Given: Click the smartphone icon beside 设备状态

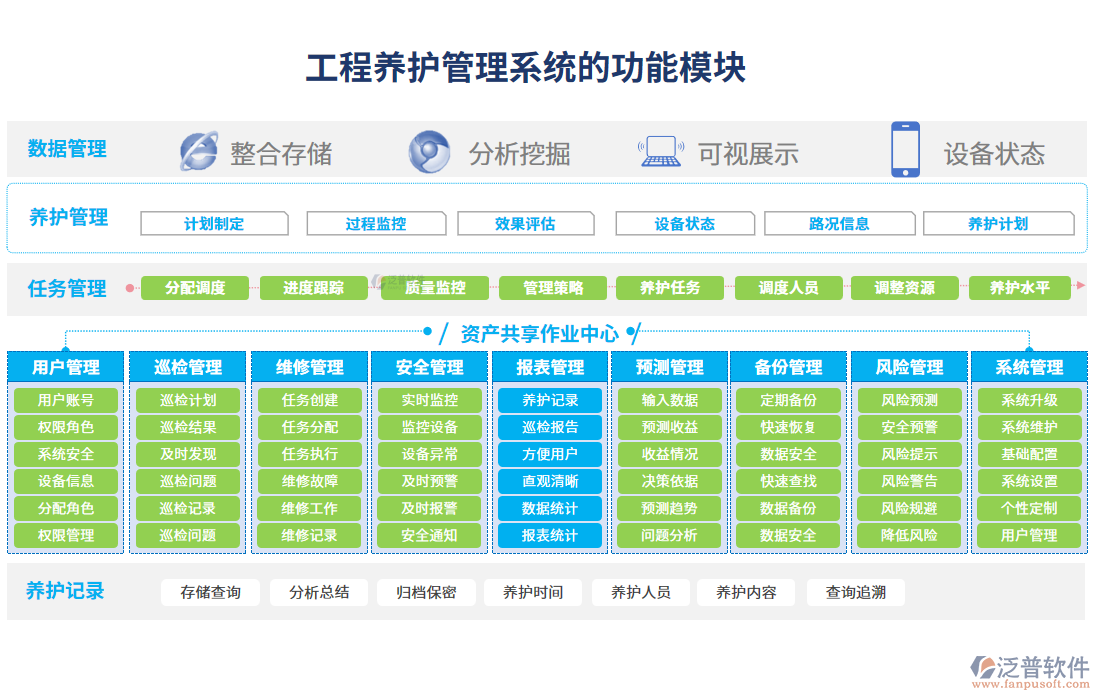Looking at the screenshot, I should click(x=905, y=152).
